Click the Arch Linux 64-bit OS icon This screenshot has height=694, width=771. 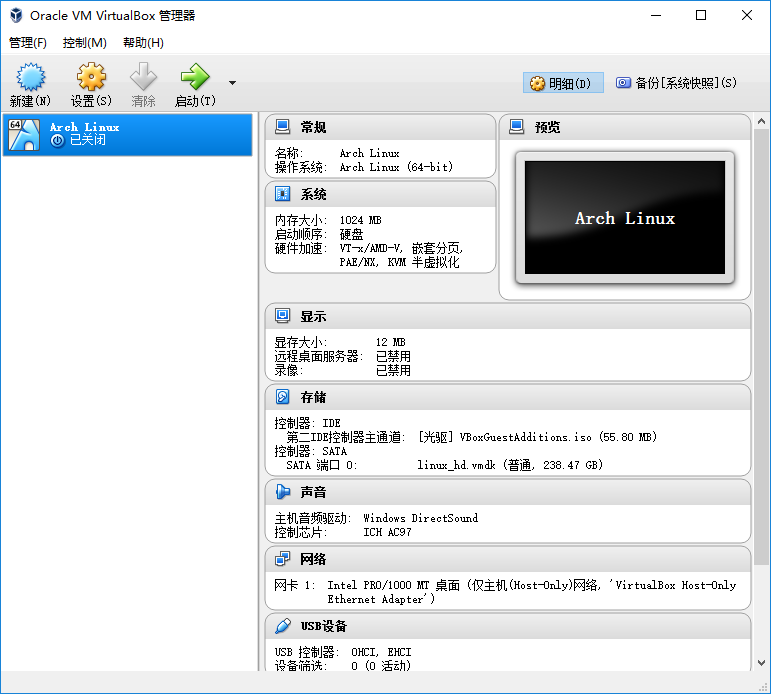pos(24,135)
